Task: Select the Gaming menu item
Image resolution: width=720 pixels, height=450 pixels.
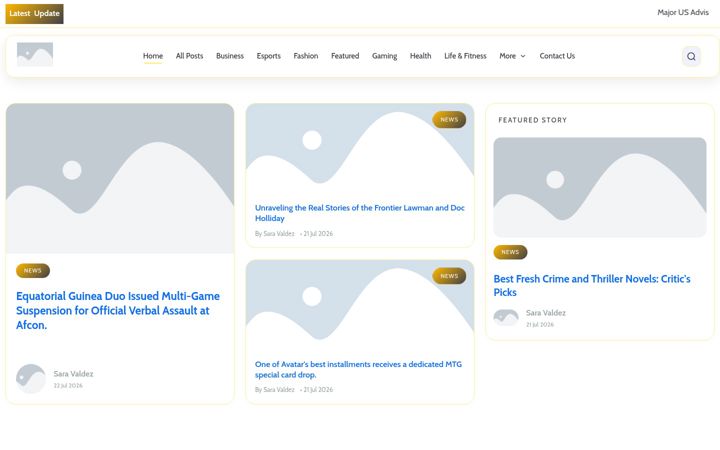Action: (384, 56)
